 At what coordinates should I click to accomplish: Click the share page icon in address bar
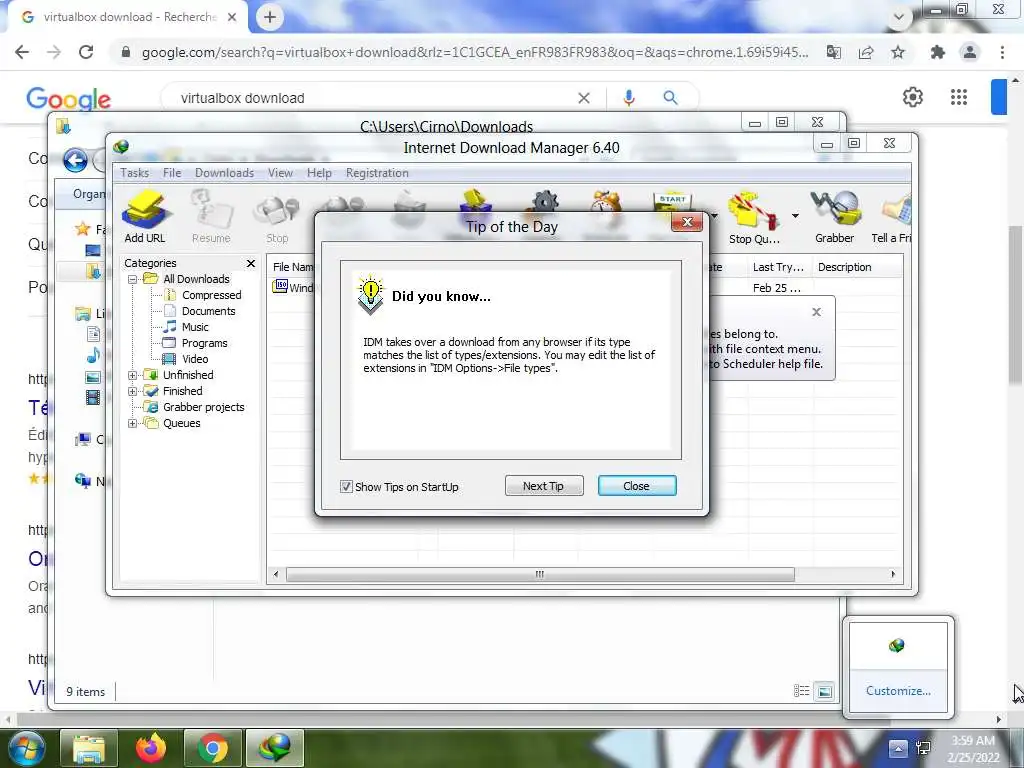[866, 52]
